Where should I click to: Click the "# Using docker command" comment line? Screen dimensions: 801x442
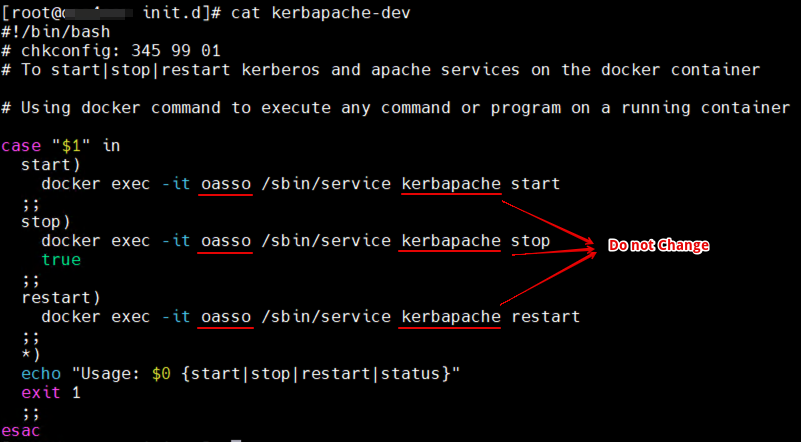[x=395, y=107]
